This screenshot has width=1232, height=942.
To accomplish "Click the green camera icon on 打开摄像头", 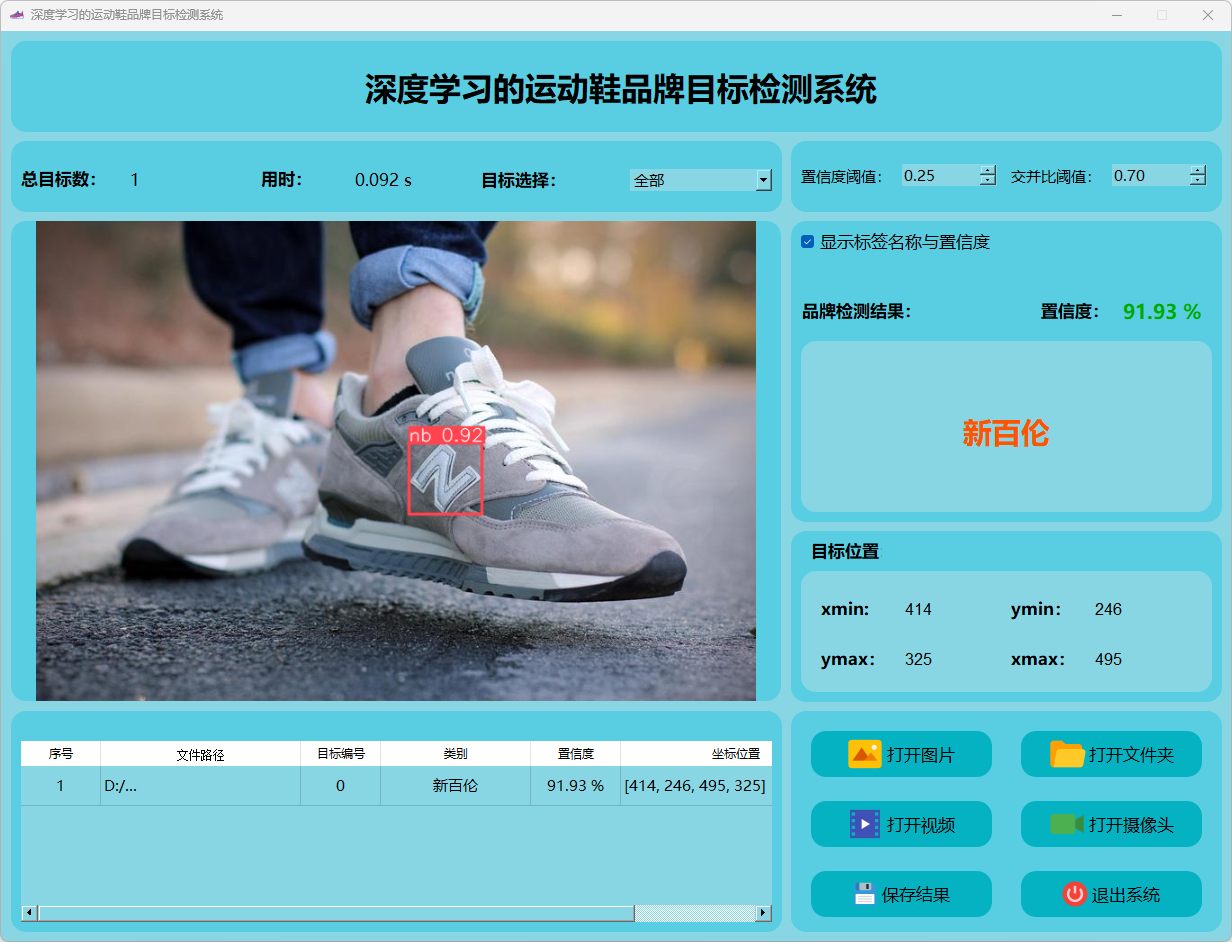I will click(x=1067, y=824).
